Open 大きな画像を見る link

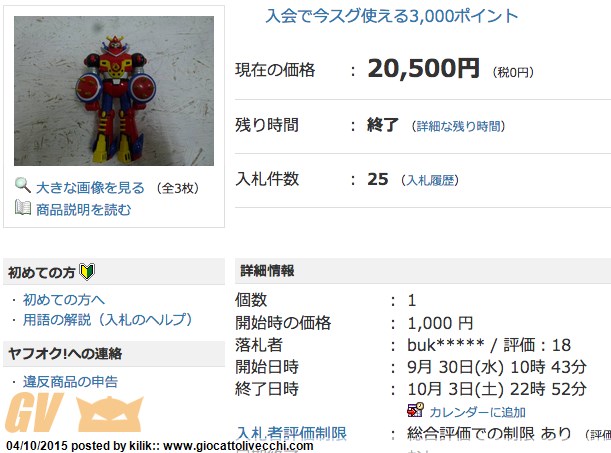coord(90,188)
